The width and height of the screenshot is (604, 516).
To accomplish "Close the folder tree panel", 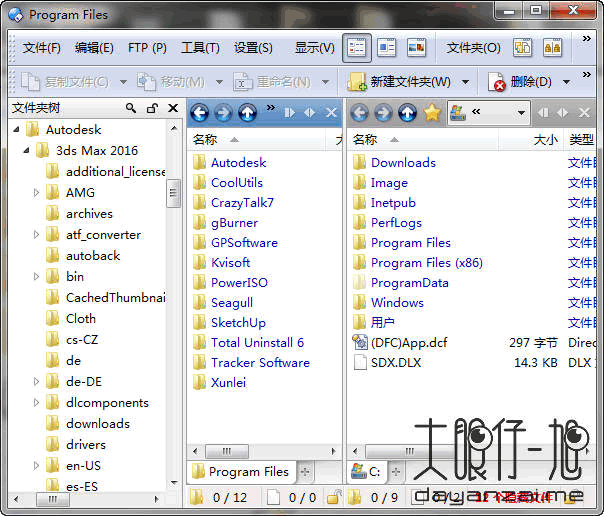I will (173, 108).
